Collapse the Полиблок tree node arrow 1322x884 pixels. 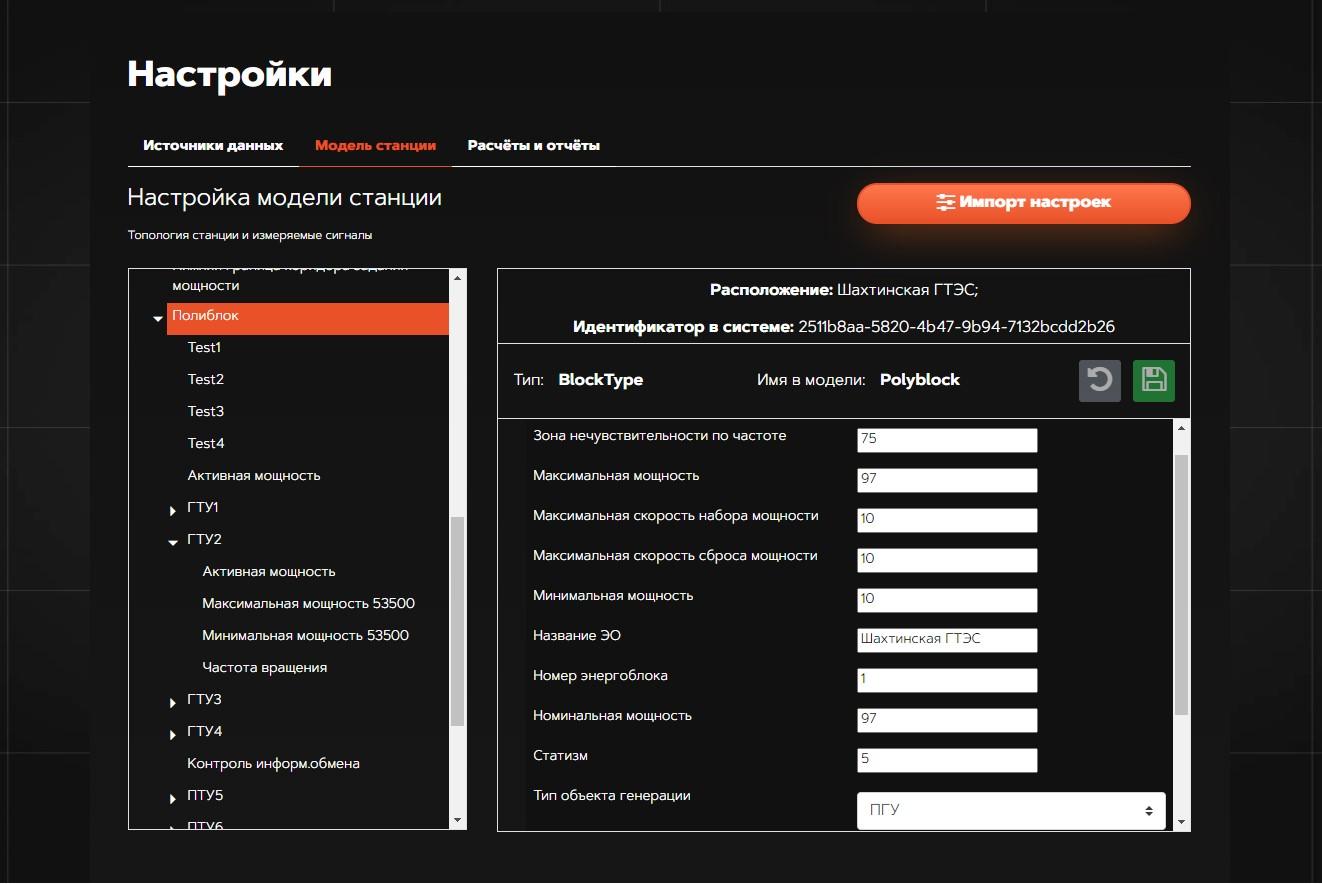(x=158, y=318)
